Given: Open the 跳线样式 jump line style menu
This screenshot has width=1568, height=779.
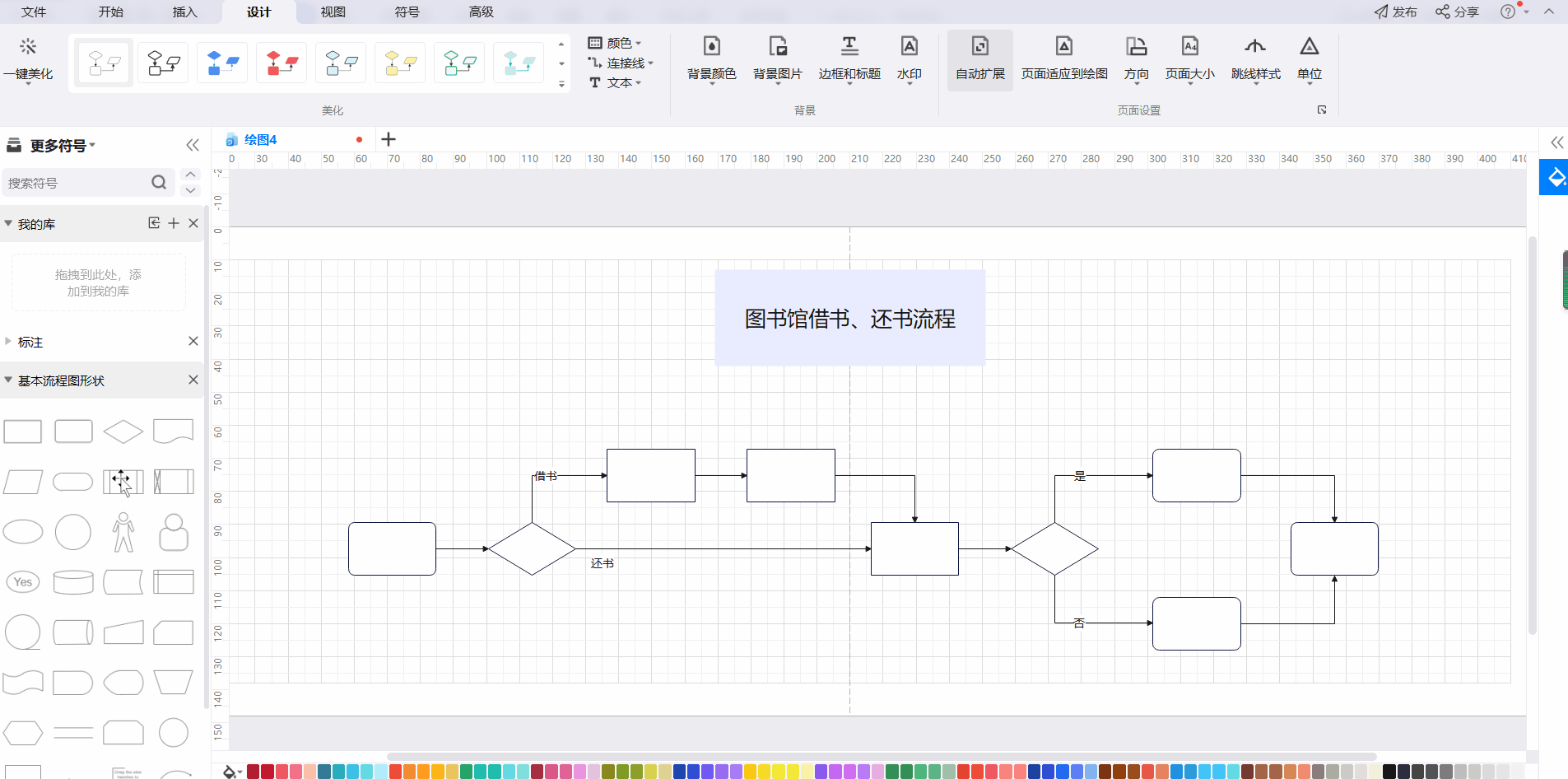Looking at the screenshot, I should click(1256, 59).
